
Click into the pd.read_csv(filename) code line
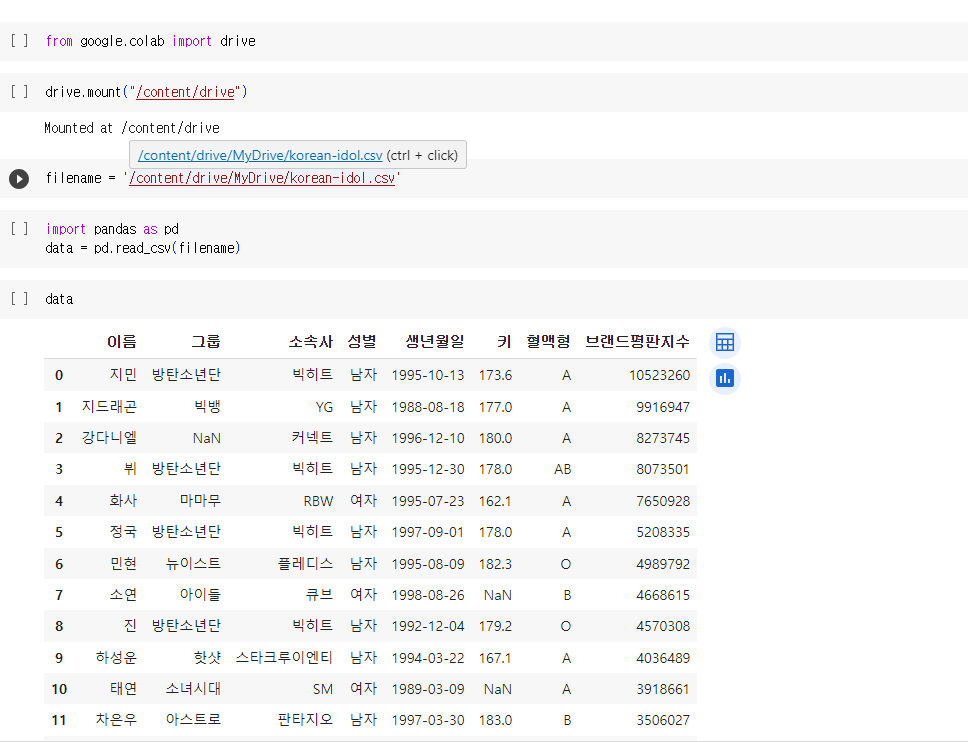(x=143, y=248)
